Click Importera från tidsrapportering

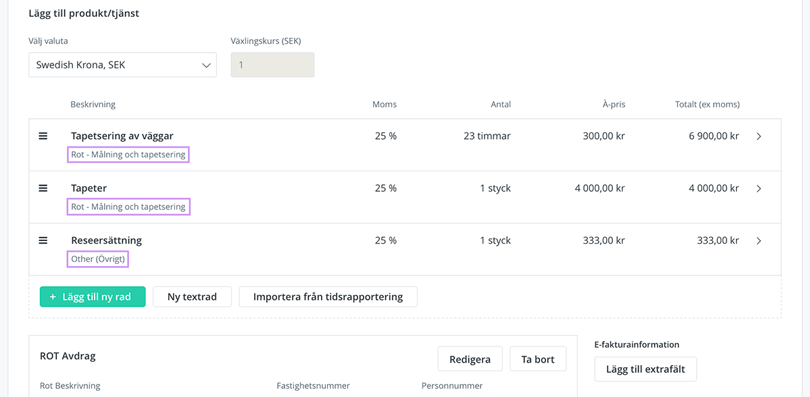(328, 297)
